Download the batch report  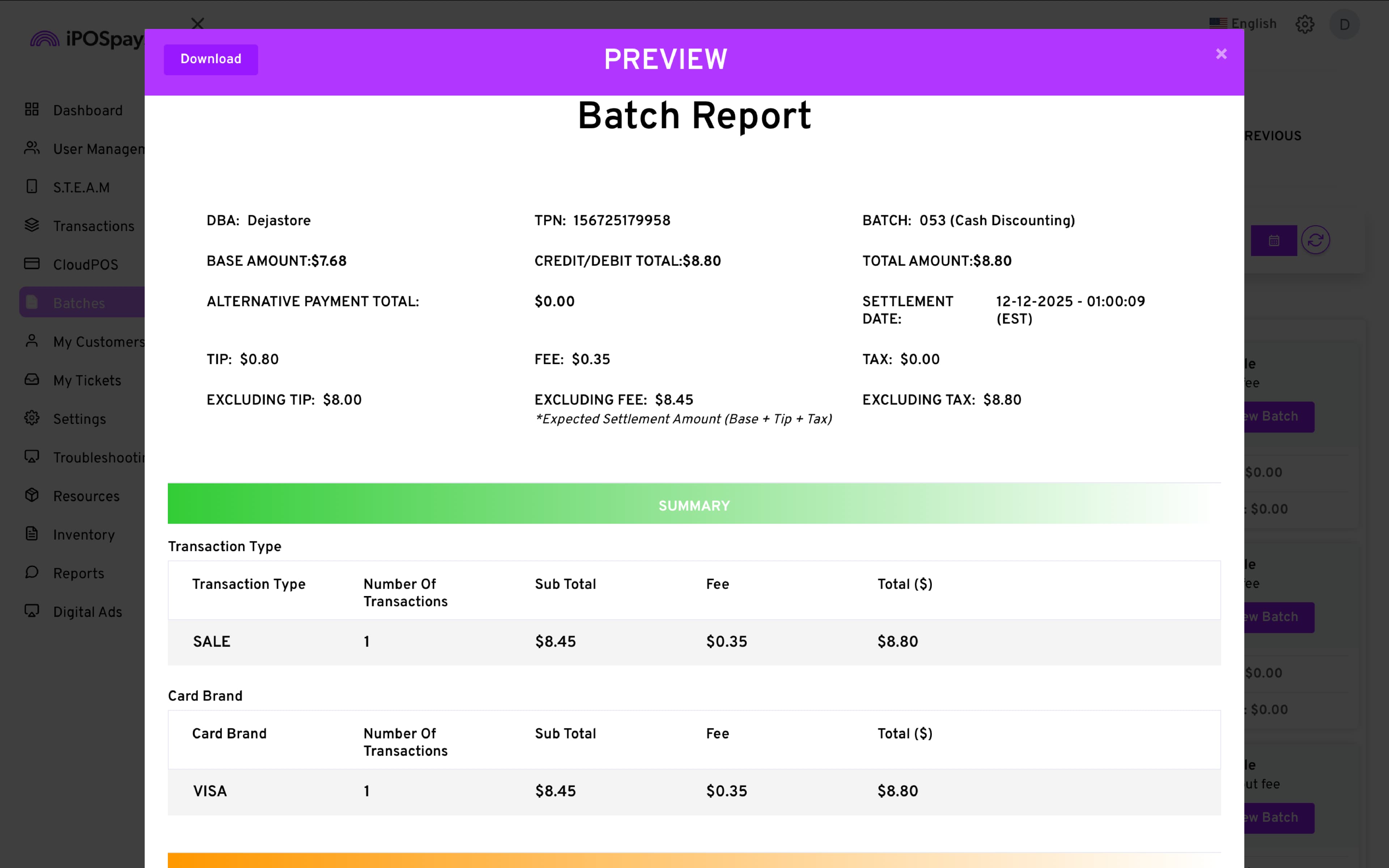coord(211,59)
